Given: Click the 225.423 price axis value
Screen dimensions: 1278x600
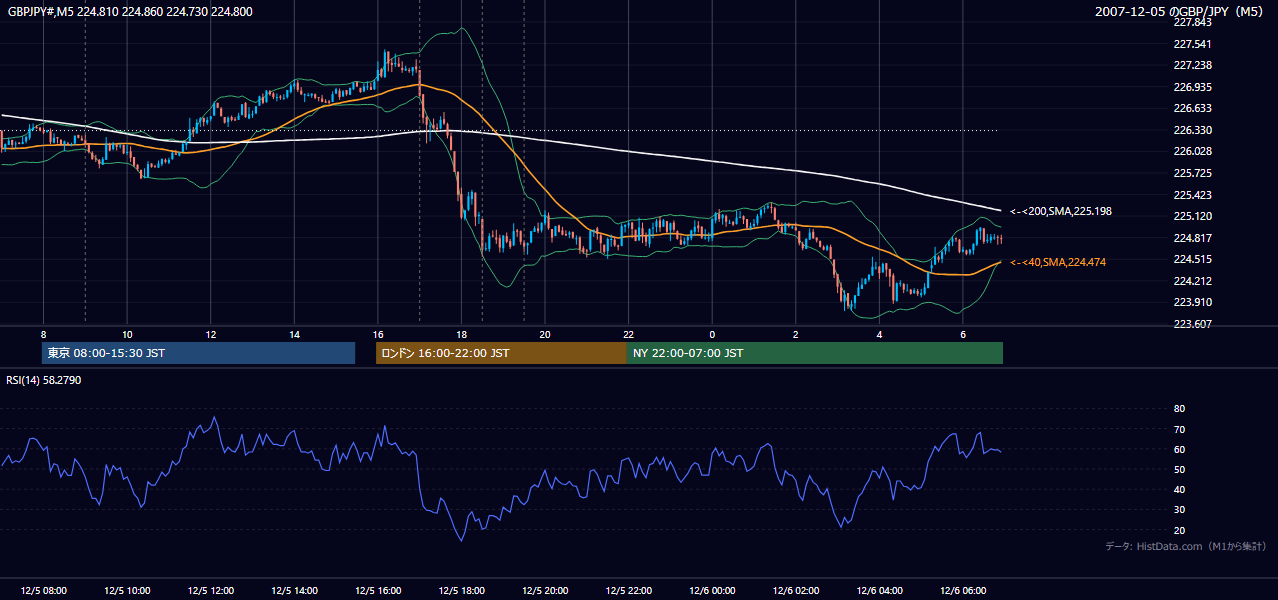Looking at the screenshot, I should (1193, 195).
